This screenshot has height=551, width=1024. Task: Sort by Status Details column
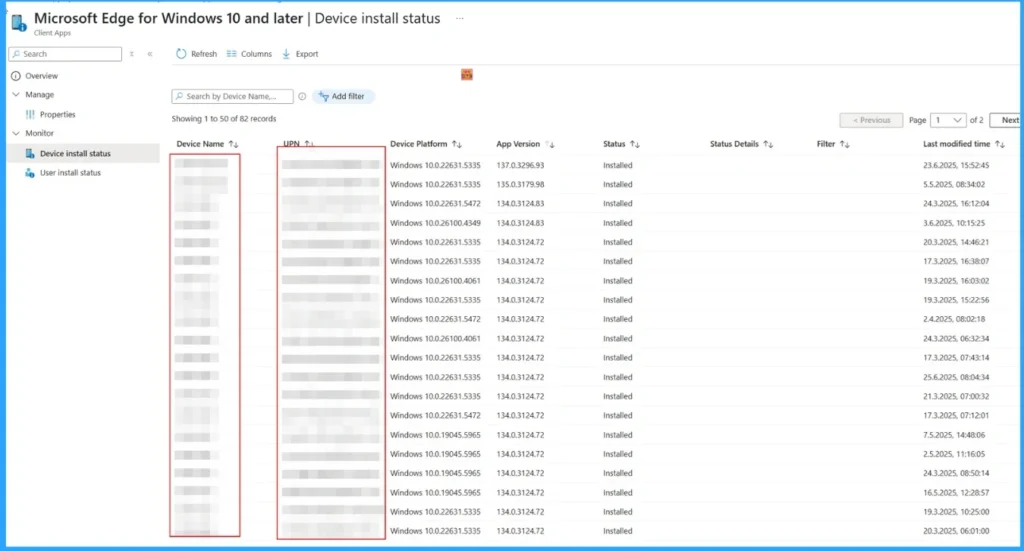(768, 144)
